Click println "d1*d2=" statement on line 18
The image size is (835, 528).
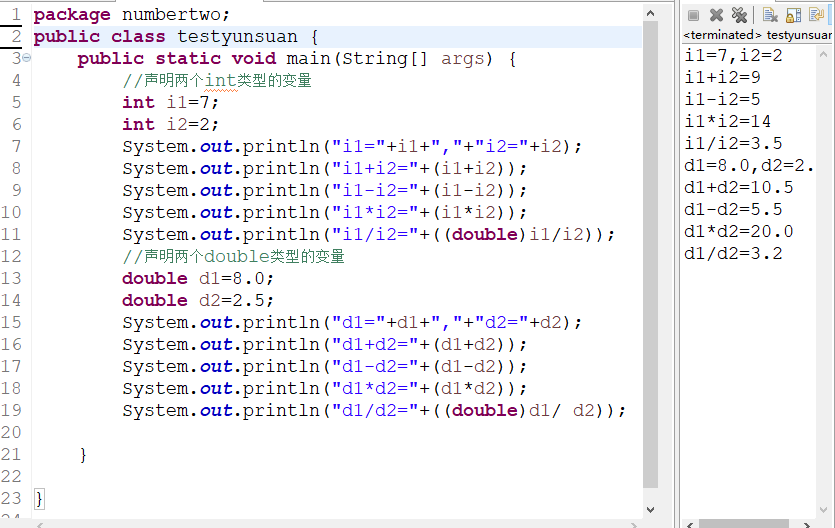tap(325, 389)
